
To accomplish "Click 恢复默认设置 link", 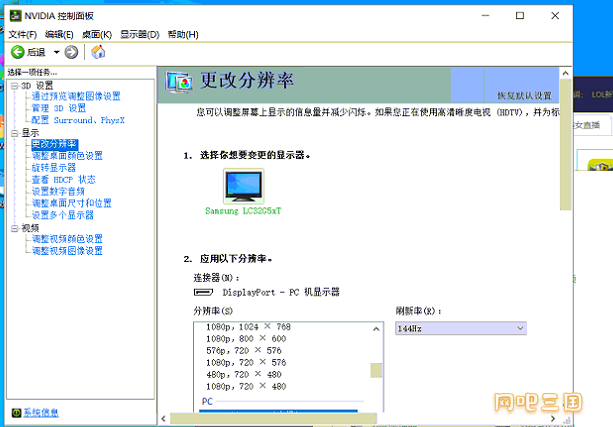I will pos(524,96).
